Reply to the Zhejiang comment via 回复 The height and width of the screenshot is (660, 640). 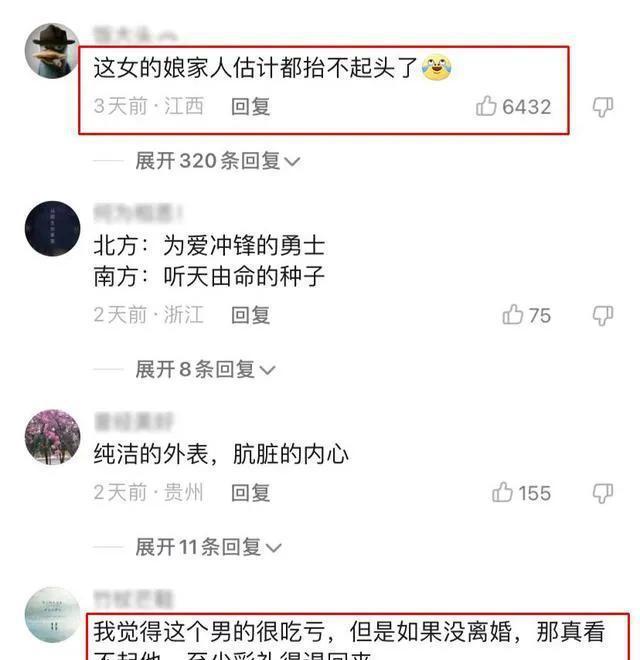pos(251,315)
